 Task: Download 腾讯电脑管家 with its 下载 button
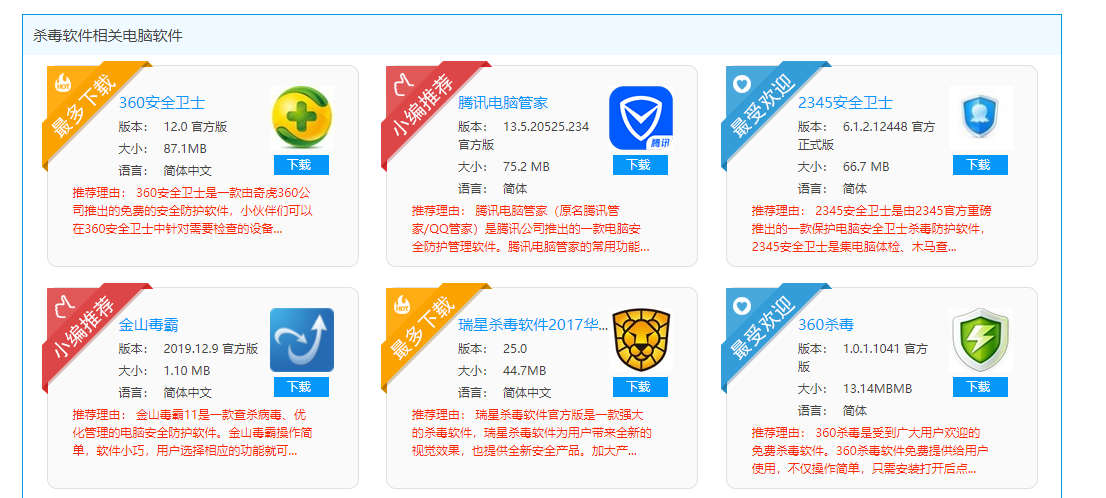[640, 164]
